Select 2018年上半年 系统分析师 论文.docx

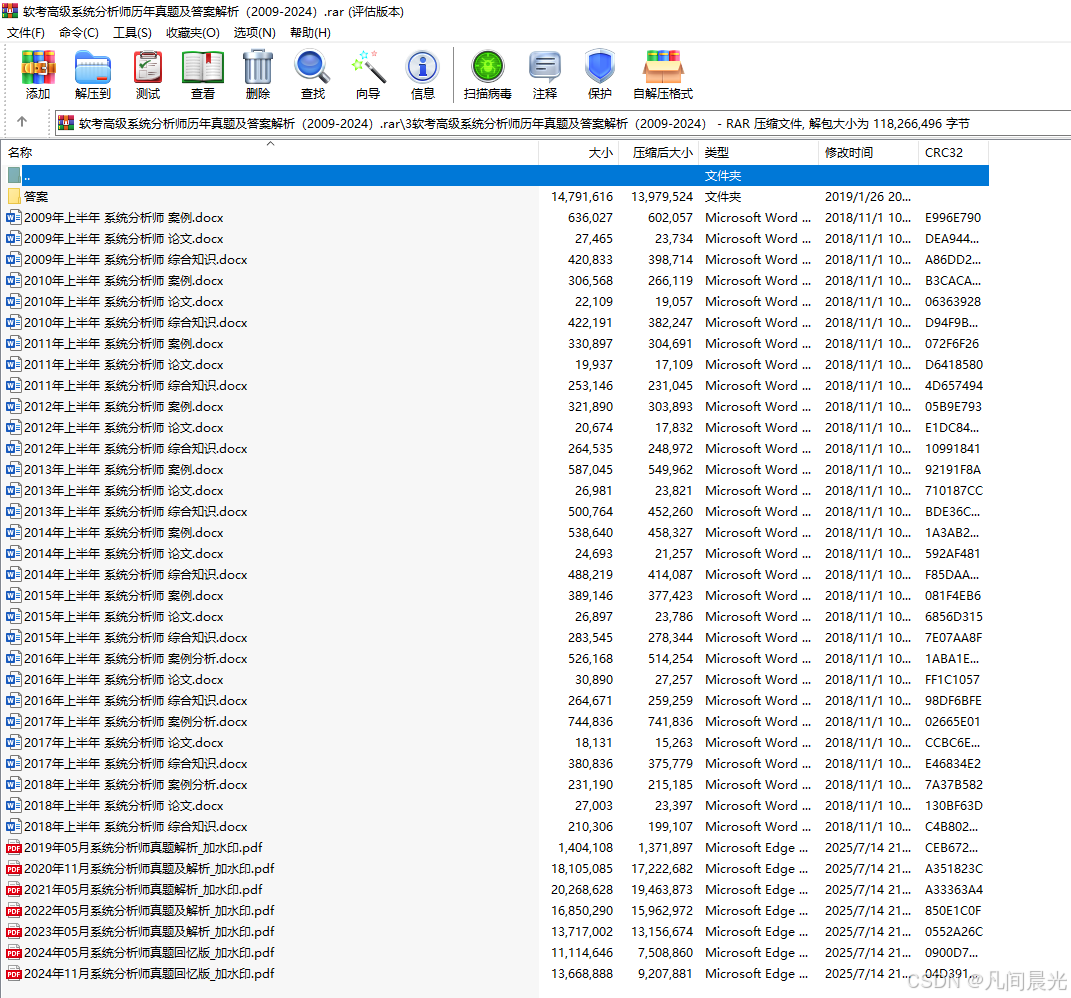point(497,806)
